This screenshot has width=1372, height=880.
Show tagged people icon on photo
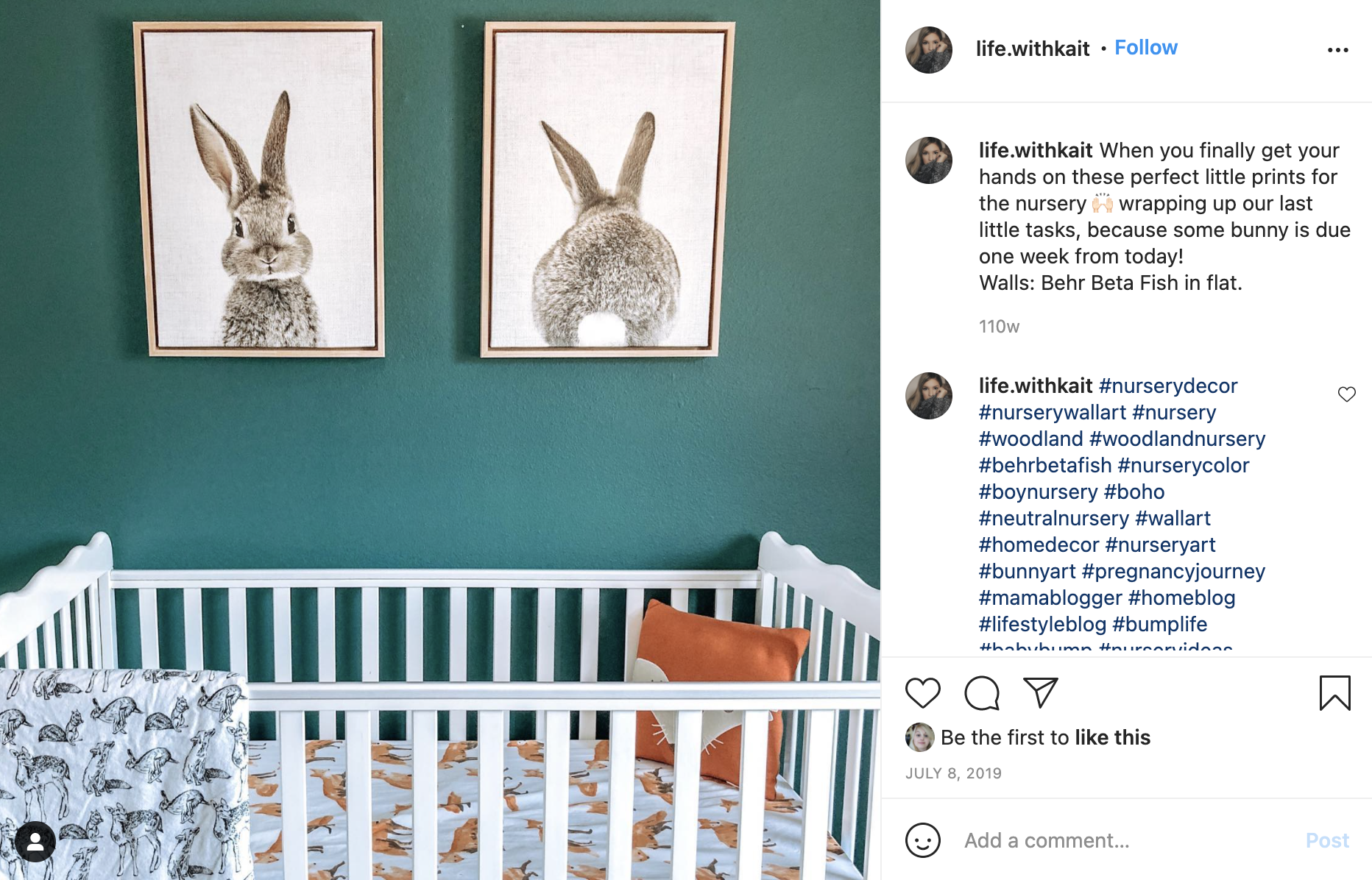pyautogui.click(x=35, y=842)
